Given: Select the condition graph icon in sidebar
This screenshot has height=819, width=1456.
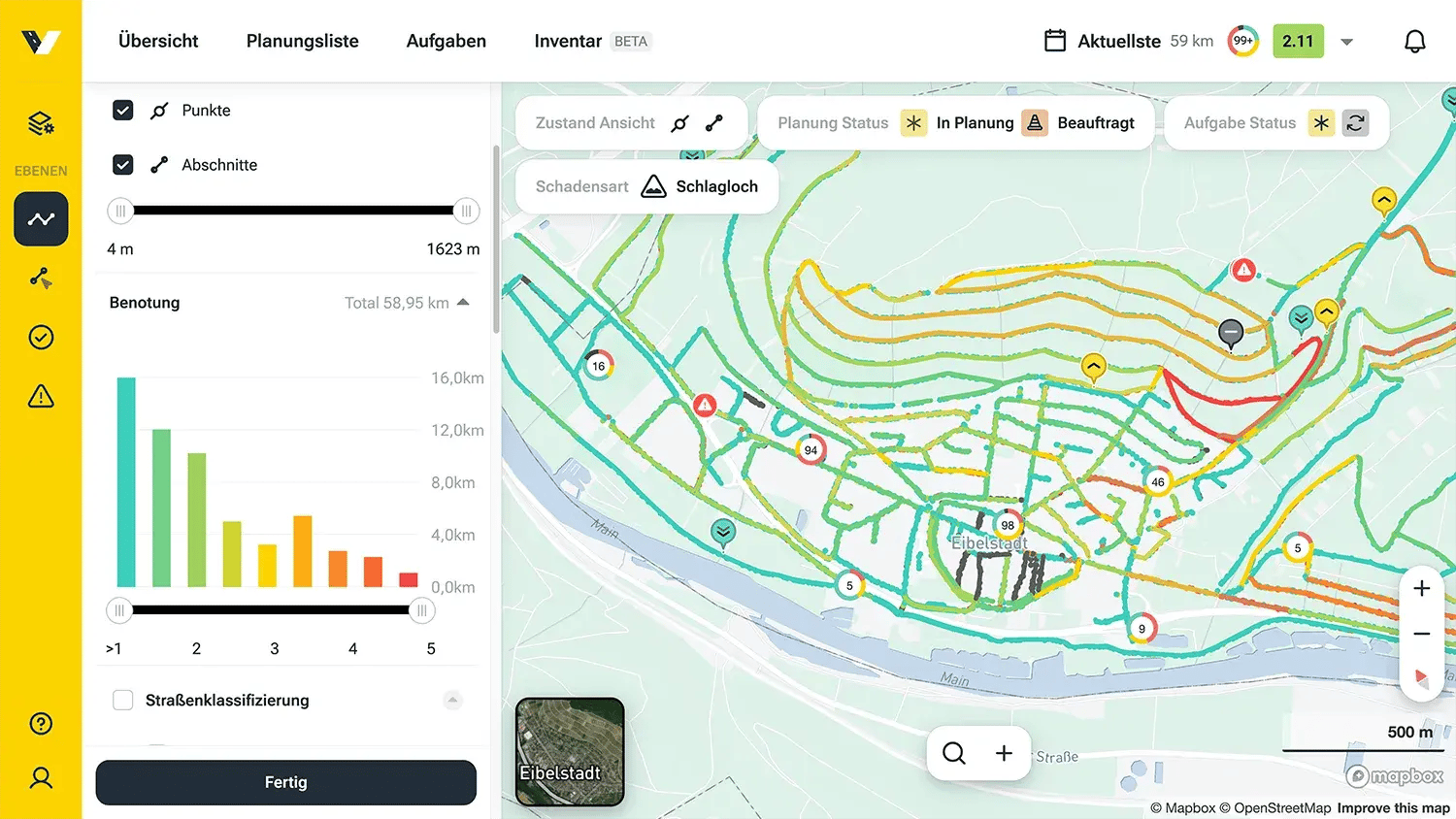Looking at the screenshot, I should pyautogui.click(x=41, y=219).
